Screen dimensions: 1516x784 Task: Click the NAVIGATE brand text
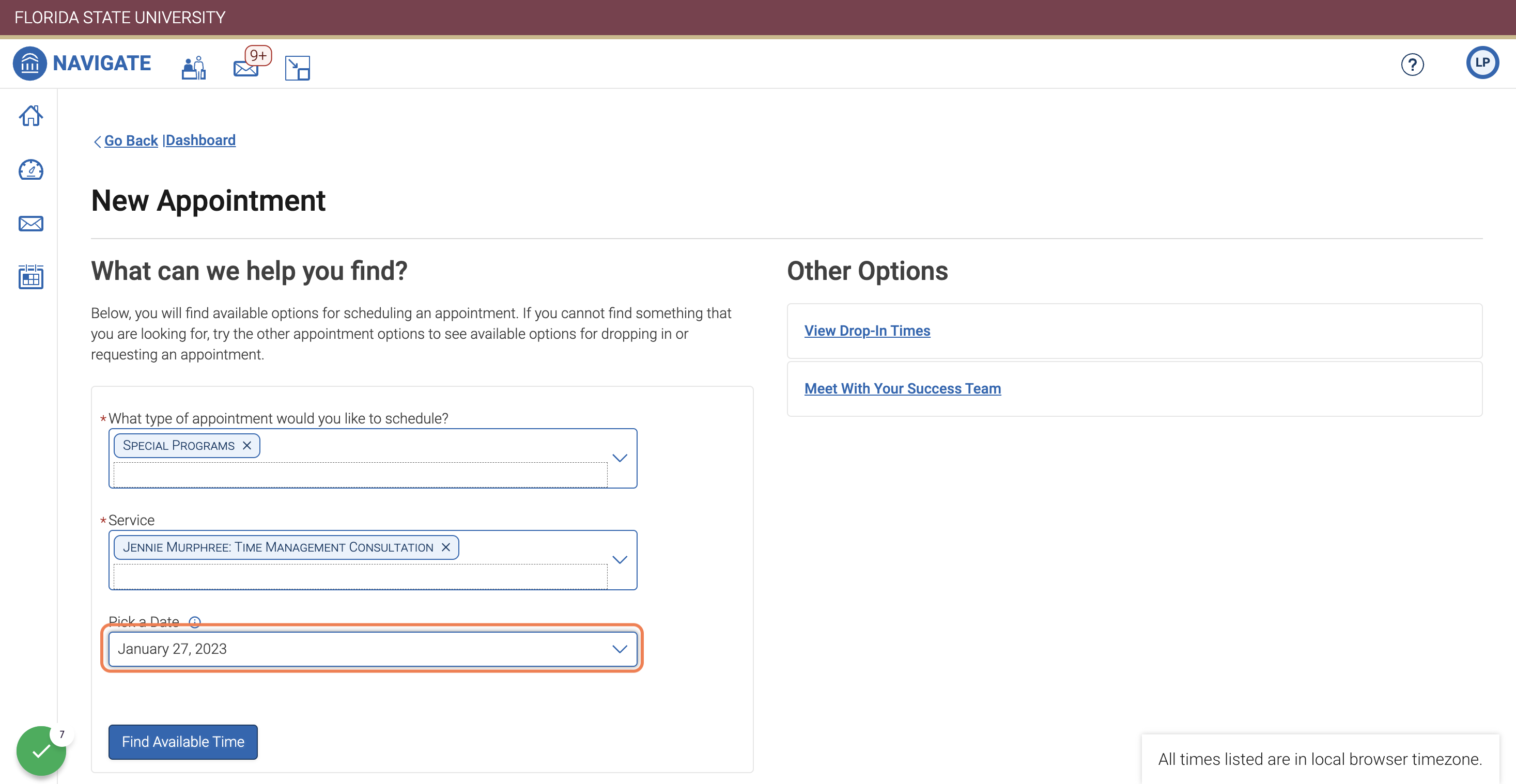(102, 63)
